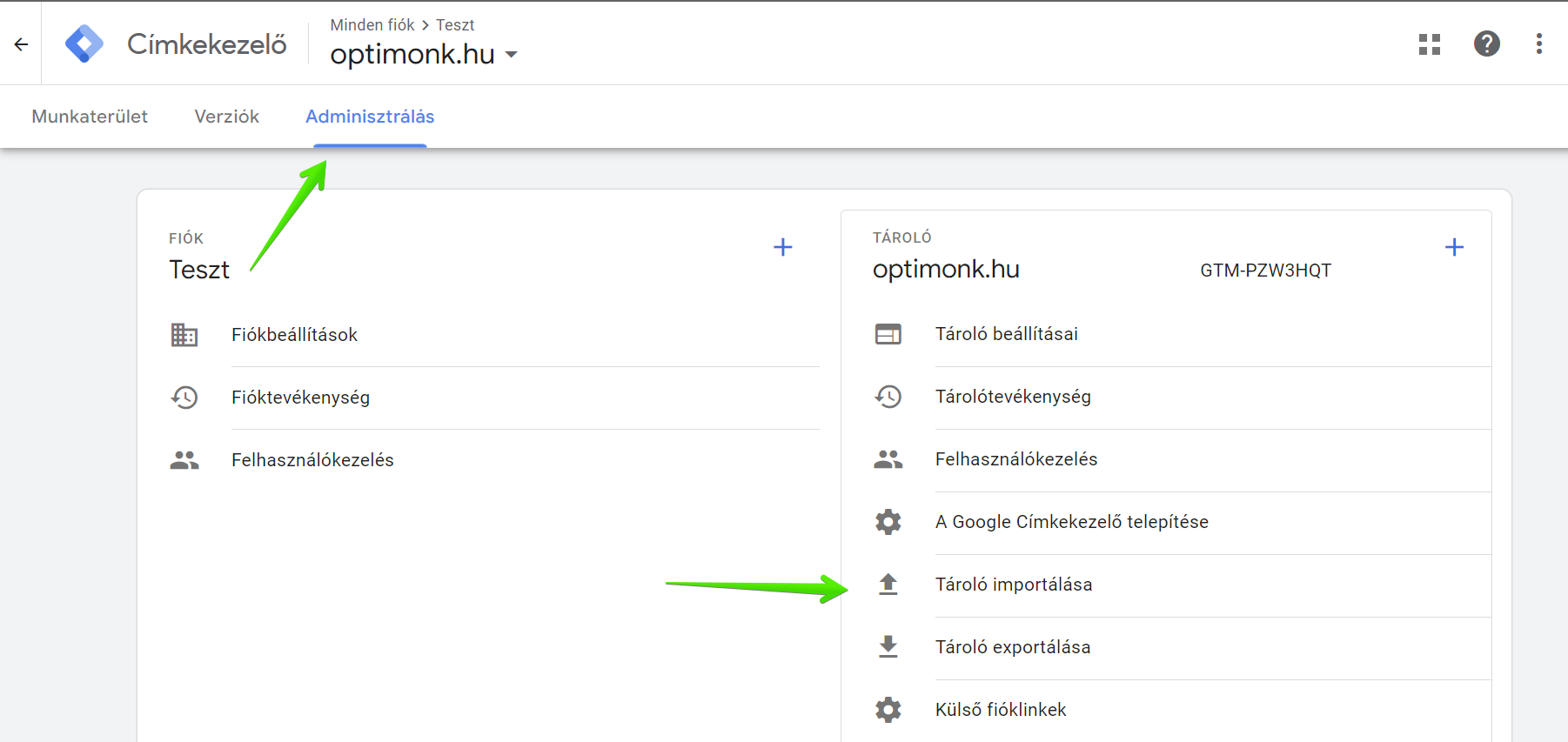Click the Tárolótevékenység history icon

(888, 397)
